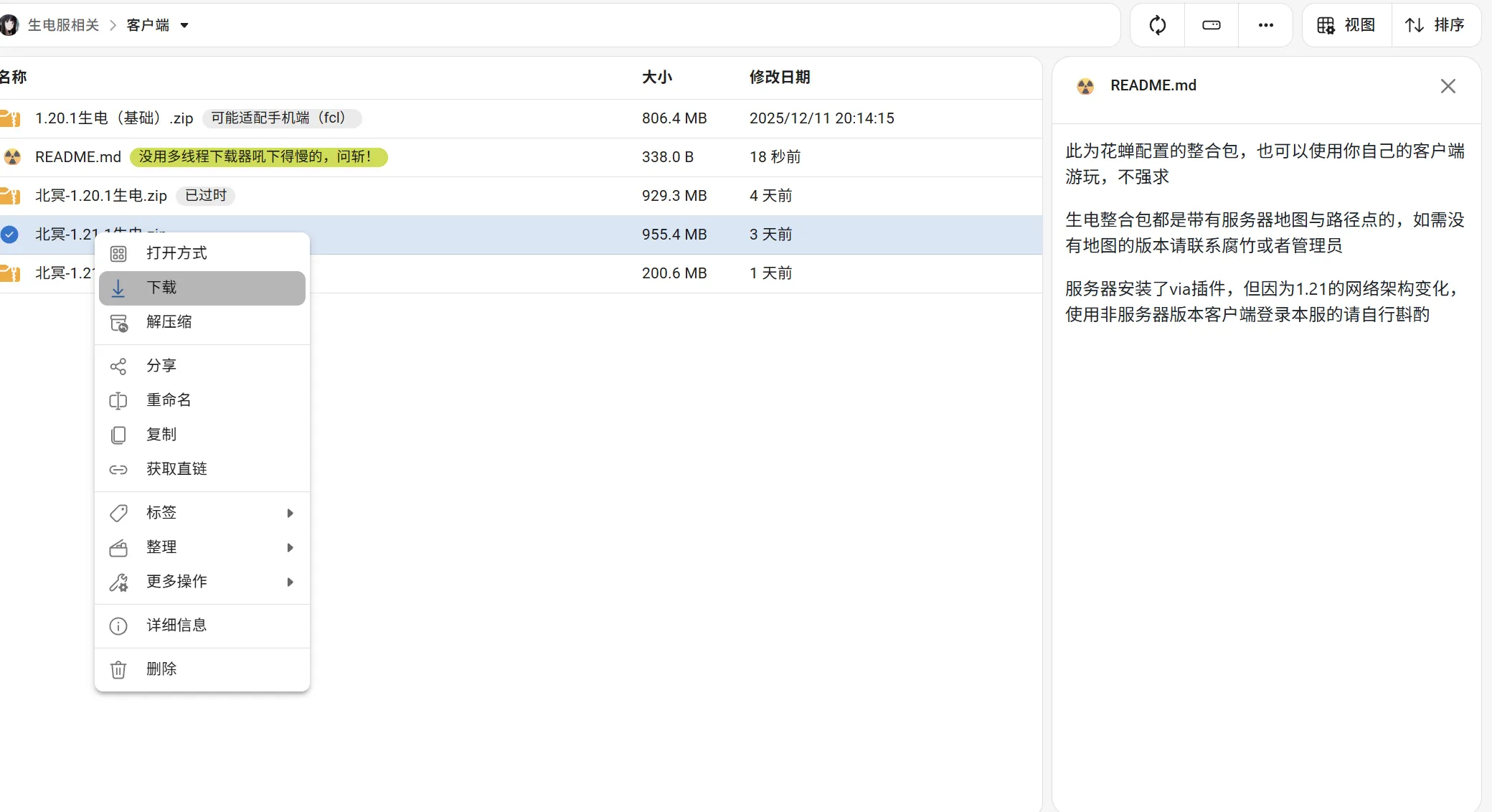Click zip icon of 1.20.1生电（基础）.zip
Image resolution: width=1492 pixels, height=812 pixels.
pyautogui.click(x=10, y=118)
